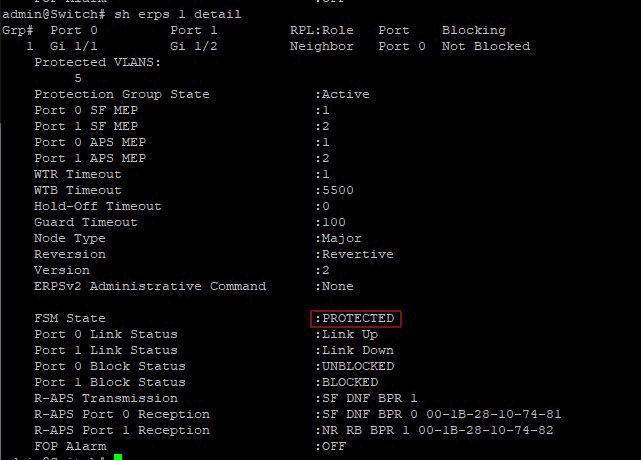Click the green terminal cursor block
Image resolution: width=641 pixels, height=460 pixels.
pos(117,457)
